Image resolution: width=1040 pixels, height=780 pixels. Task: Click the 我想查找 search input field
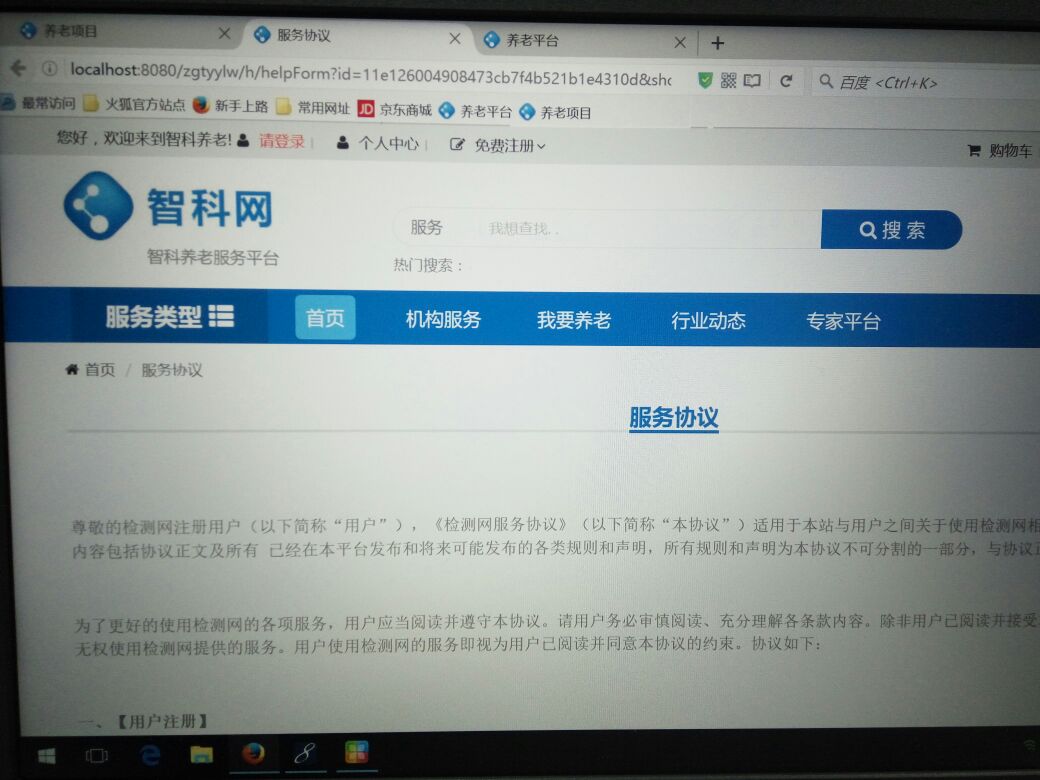click(640, 229)
